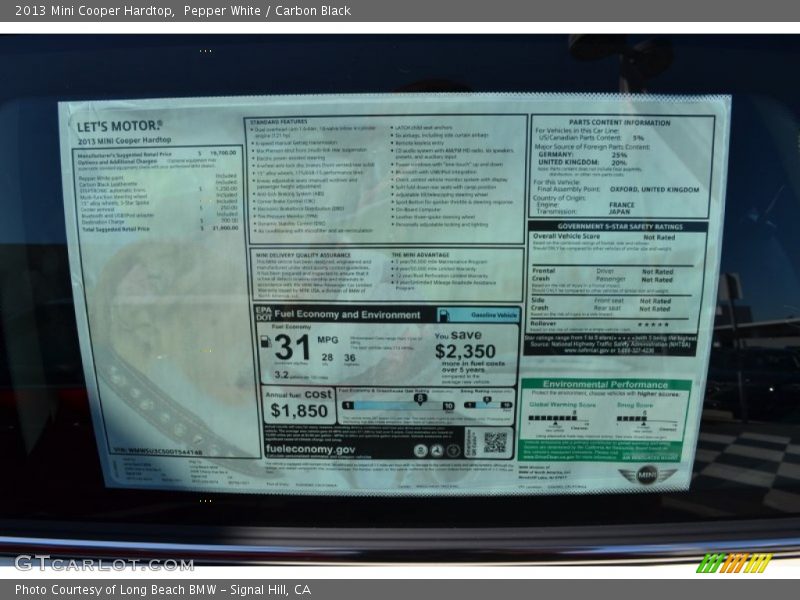Click the winged MINI logo on sticker
The width and height of the screenshot is (800, 600).
pyautogui.click(x=646, y=476)
